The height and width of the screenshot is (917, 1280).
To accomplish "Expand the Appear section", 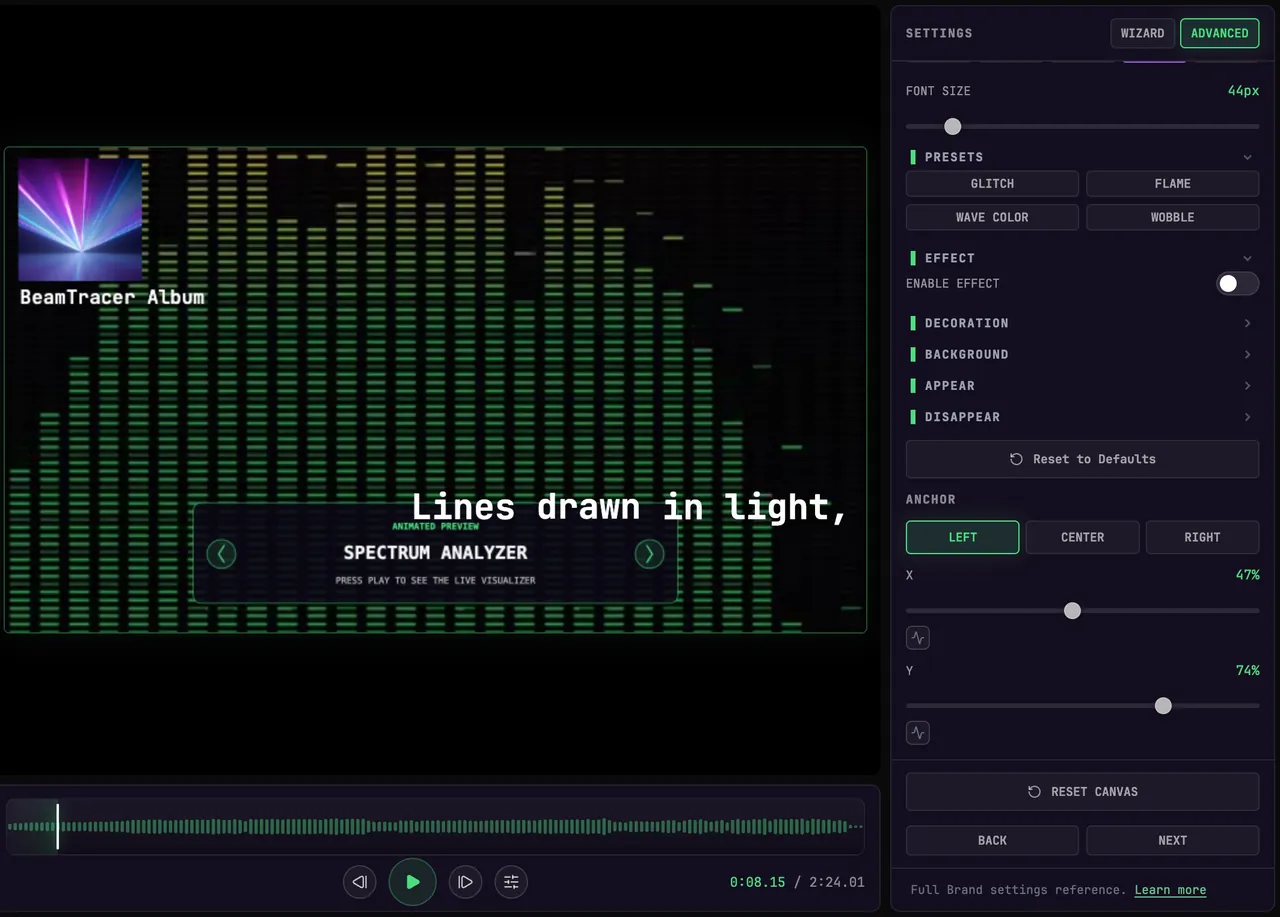I will (1082, 385).
